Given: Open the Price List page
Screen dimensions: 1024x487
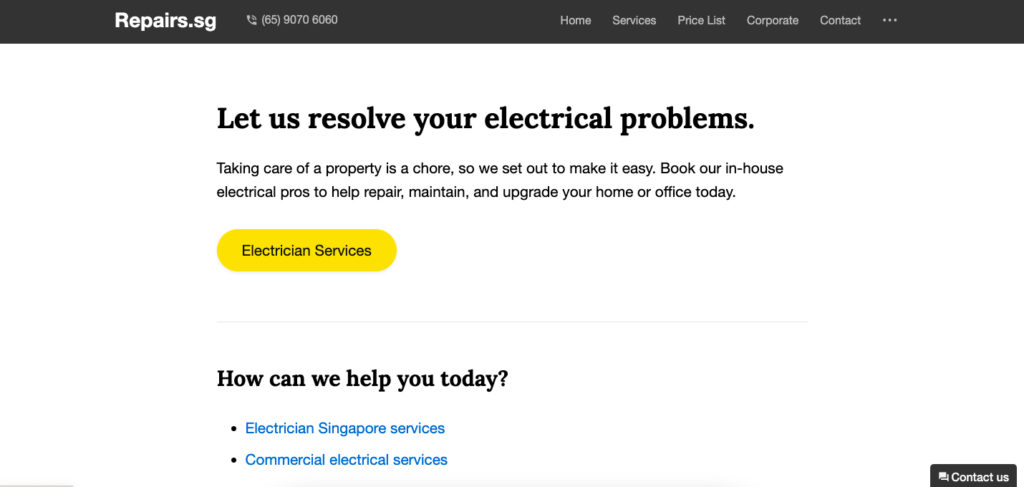Looking at the screenshot, I should 701,20.
